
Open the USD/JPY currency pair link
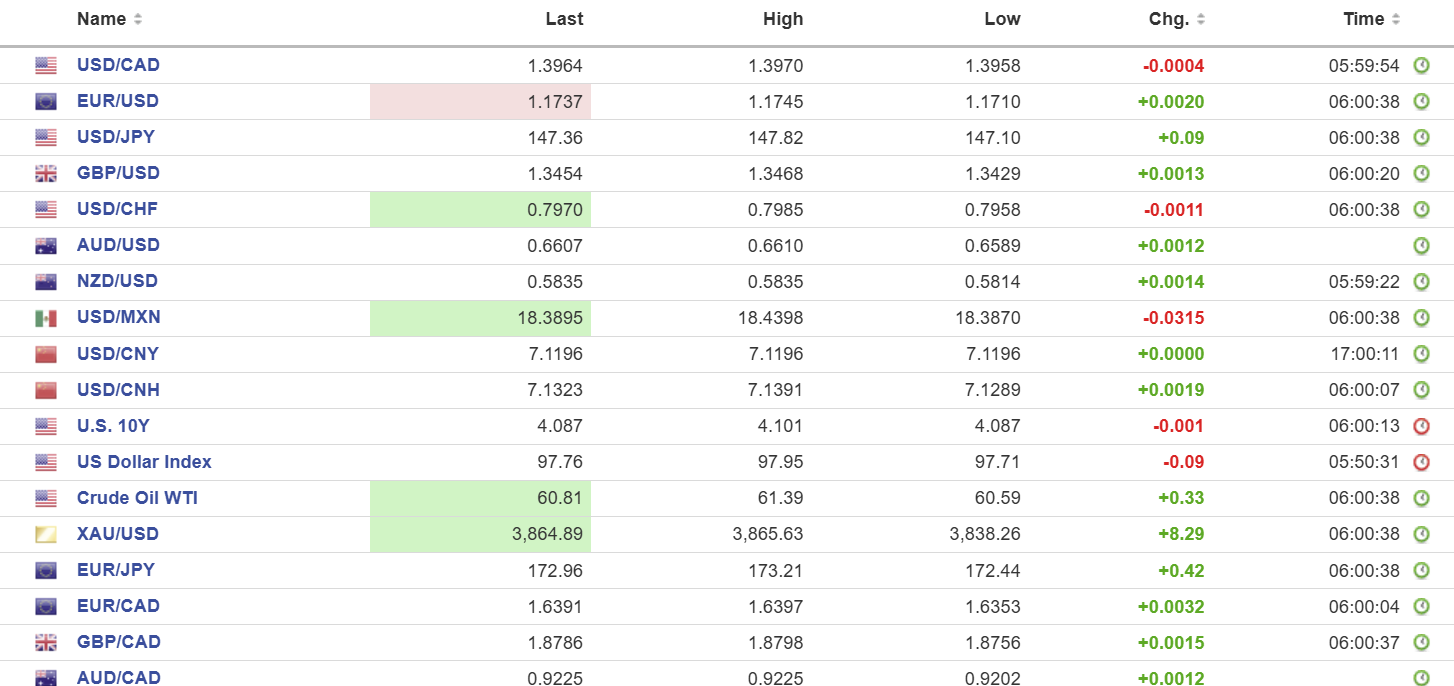116,137
